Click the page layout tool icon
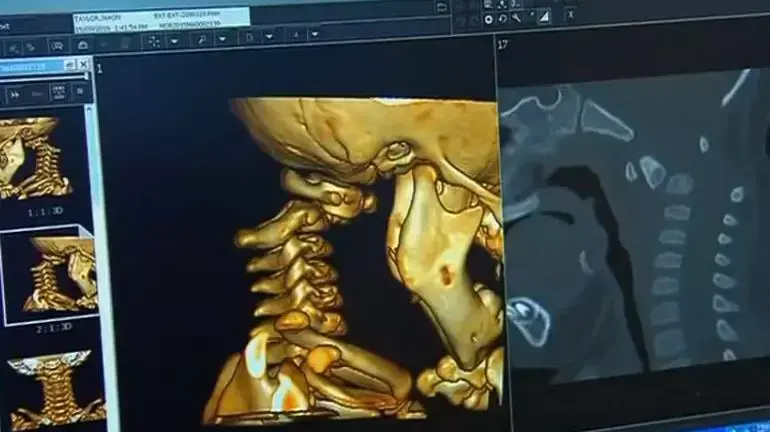 tap(249, 37)
